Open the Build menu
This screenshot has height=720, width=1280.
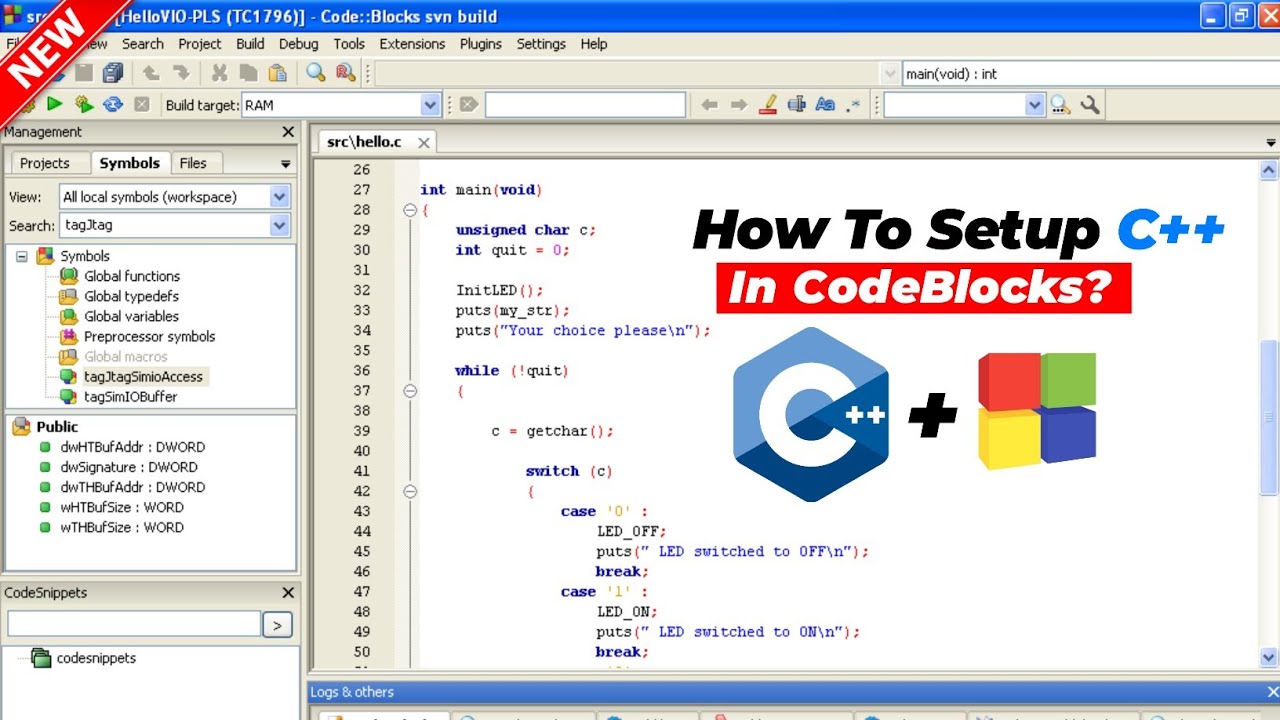[x=250, y=44]
